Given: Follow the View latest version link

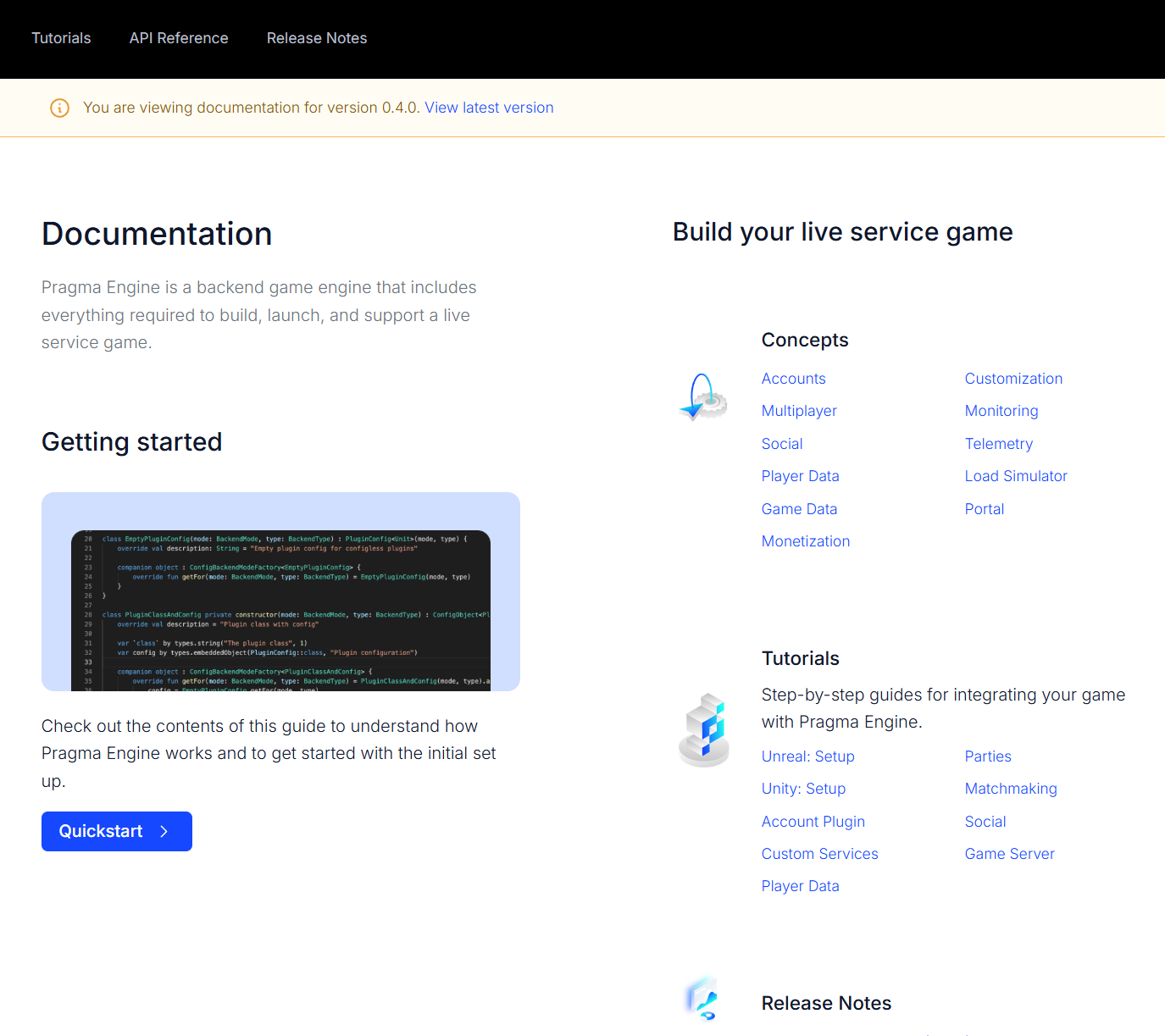Looking at the screenshot, I should pos(489,108).
